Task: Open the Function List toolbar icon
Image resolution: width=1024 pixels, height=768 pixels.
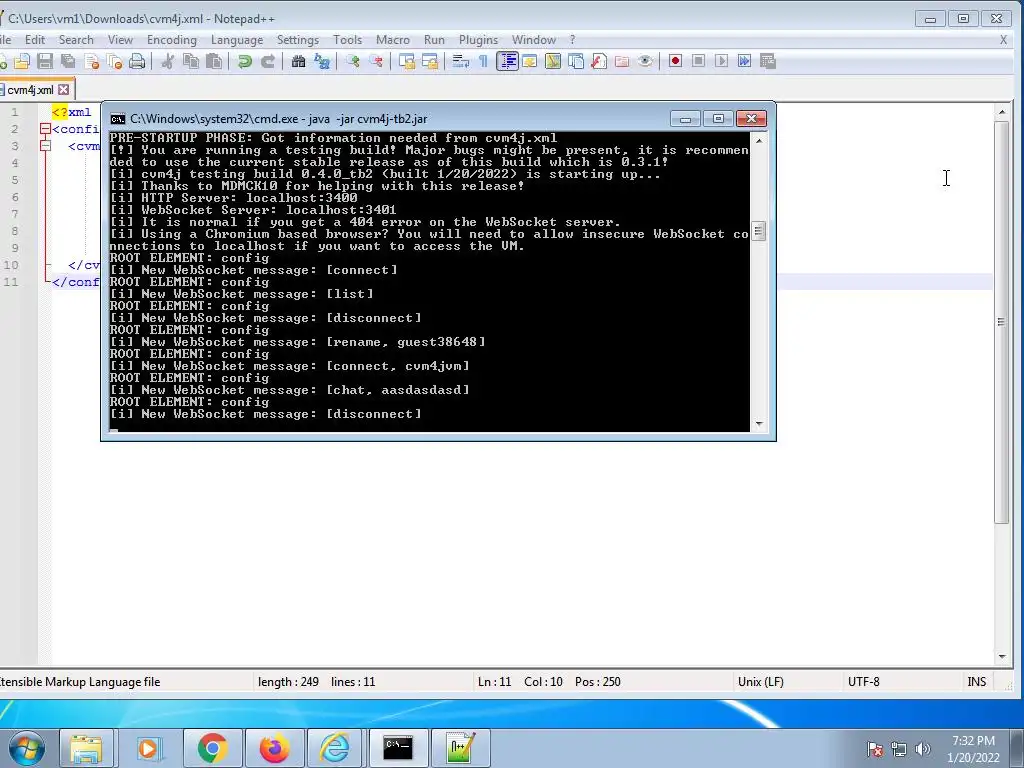Action: coord(599,61)
